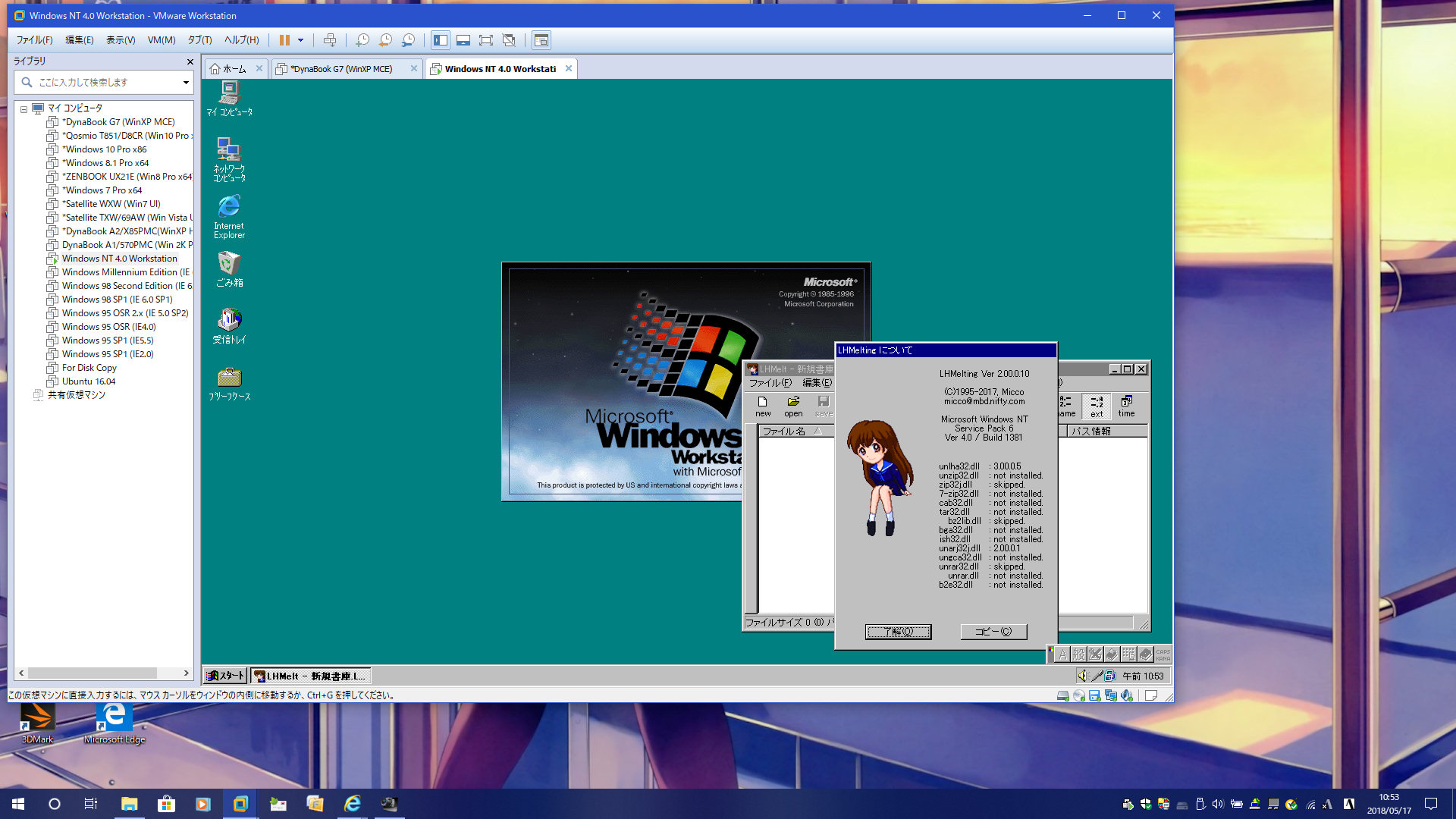Select 共有仮想マシン in library tree
This screenshot has height=819, width=1456.
point(76,395)
